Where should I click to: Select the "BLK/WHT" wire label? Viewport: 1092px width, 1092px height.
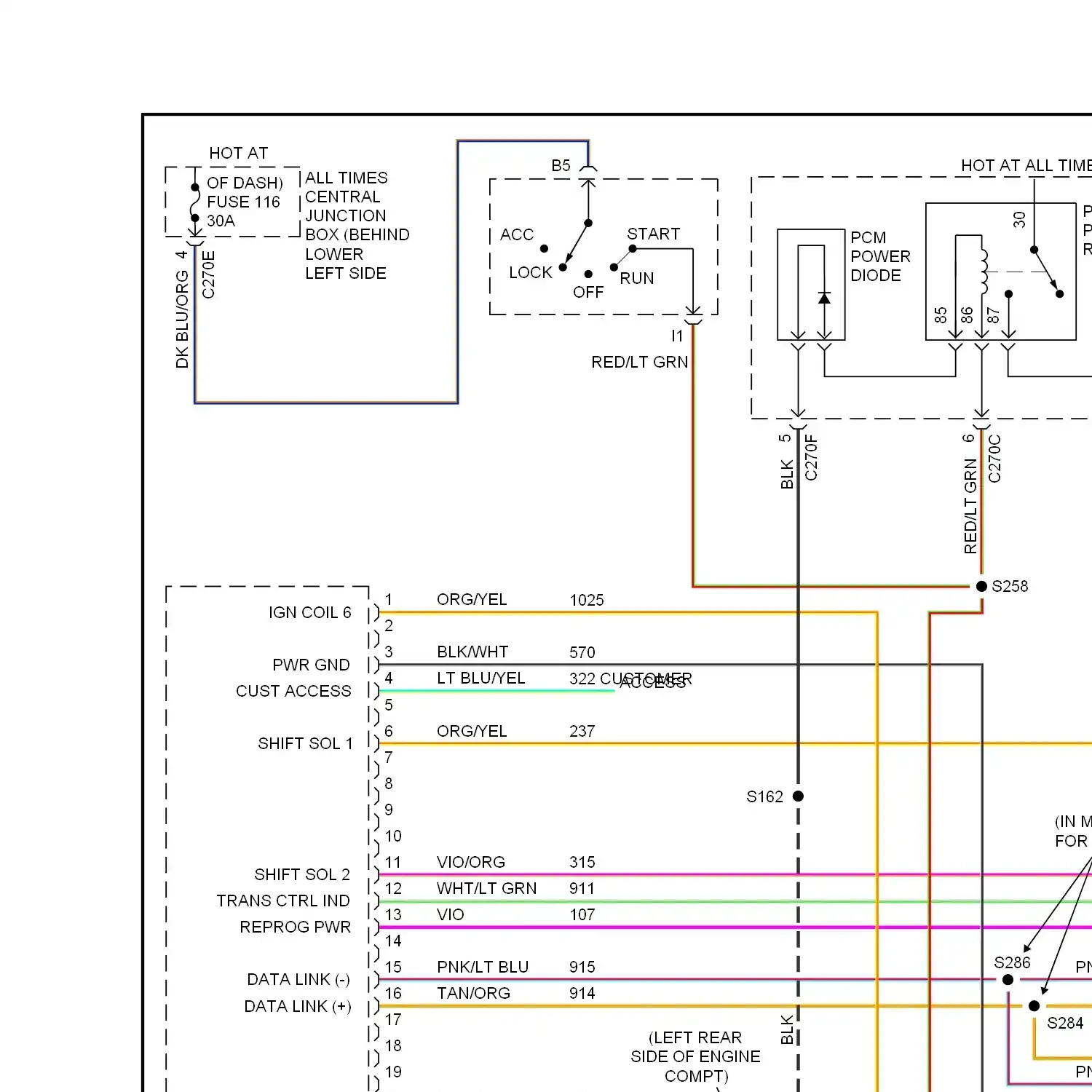(x=472, y=652)
